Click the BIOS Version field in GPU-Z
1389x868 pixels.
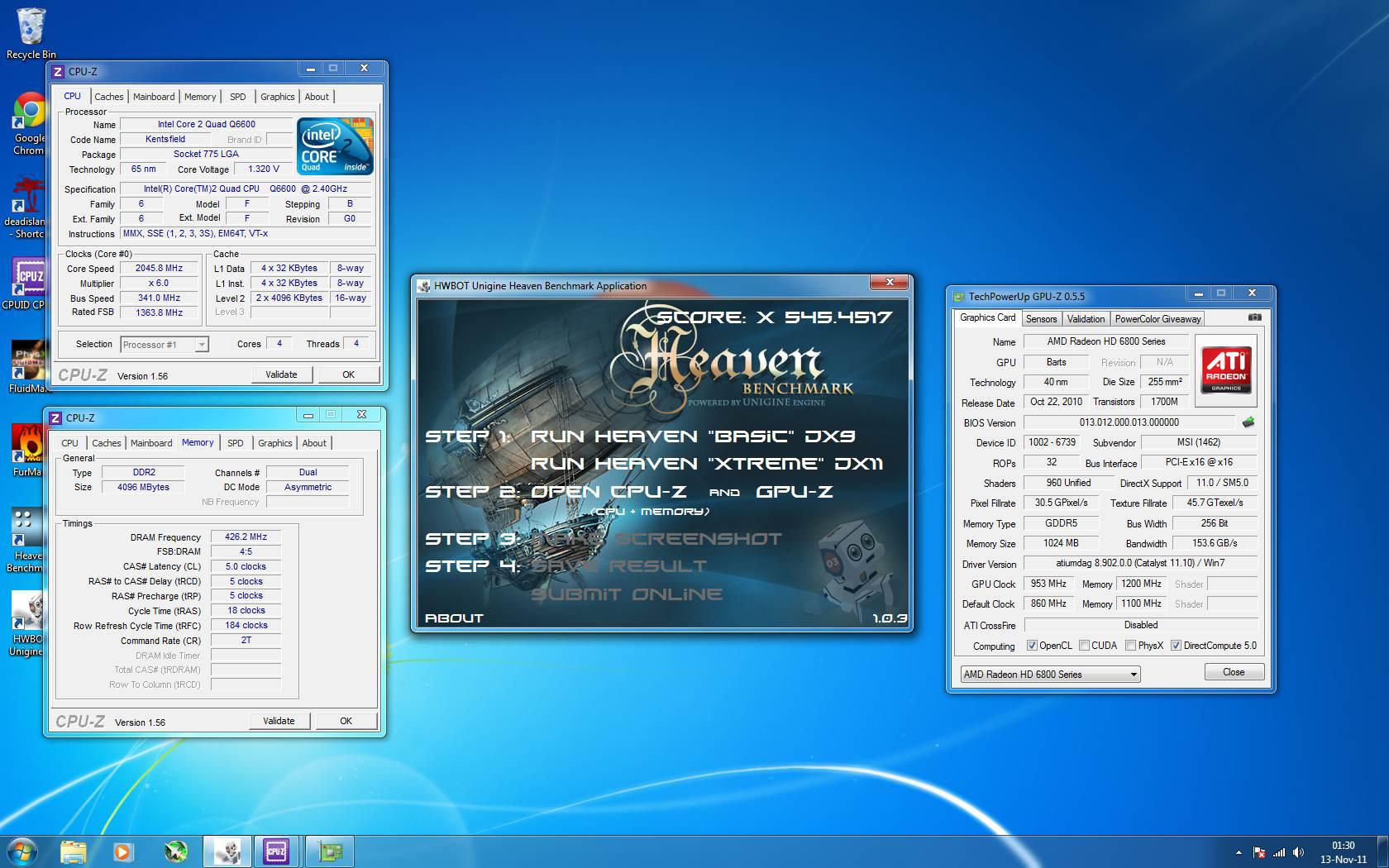[1129, 422]
